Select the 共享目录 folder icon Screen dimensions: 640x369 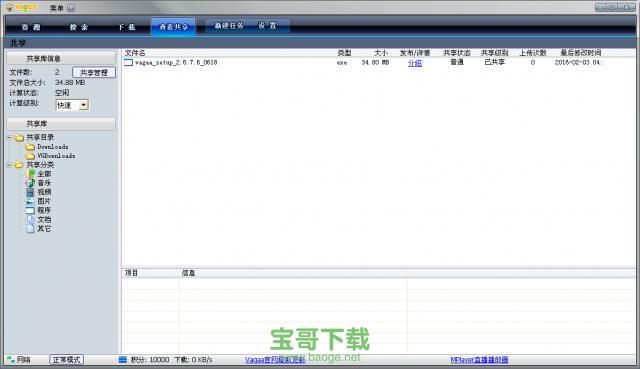[19, 138]
